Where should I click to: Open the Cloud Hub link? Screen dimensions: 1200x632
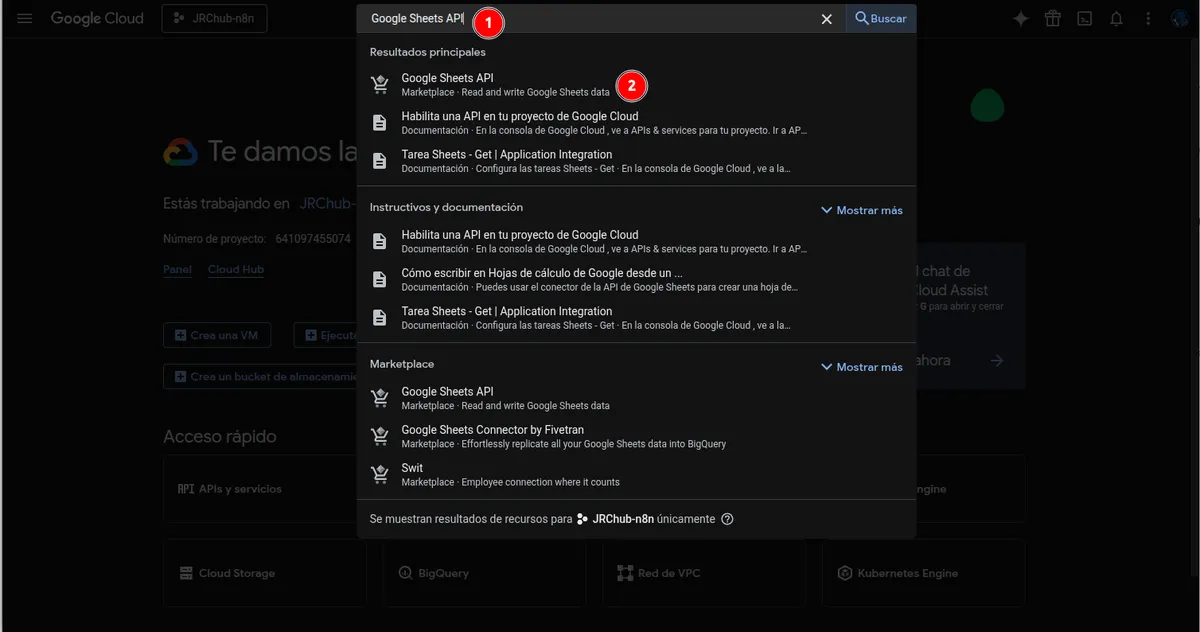pos(236,269)
